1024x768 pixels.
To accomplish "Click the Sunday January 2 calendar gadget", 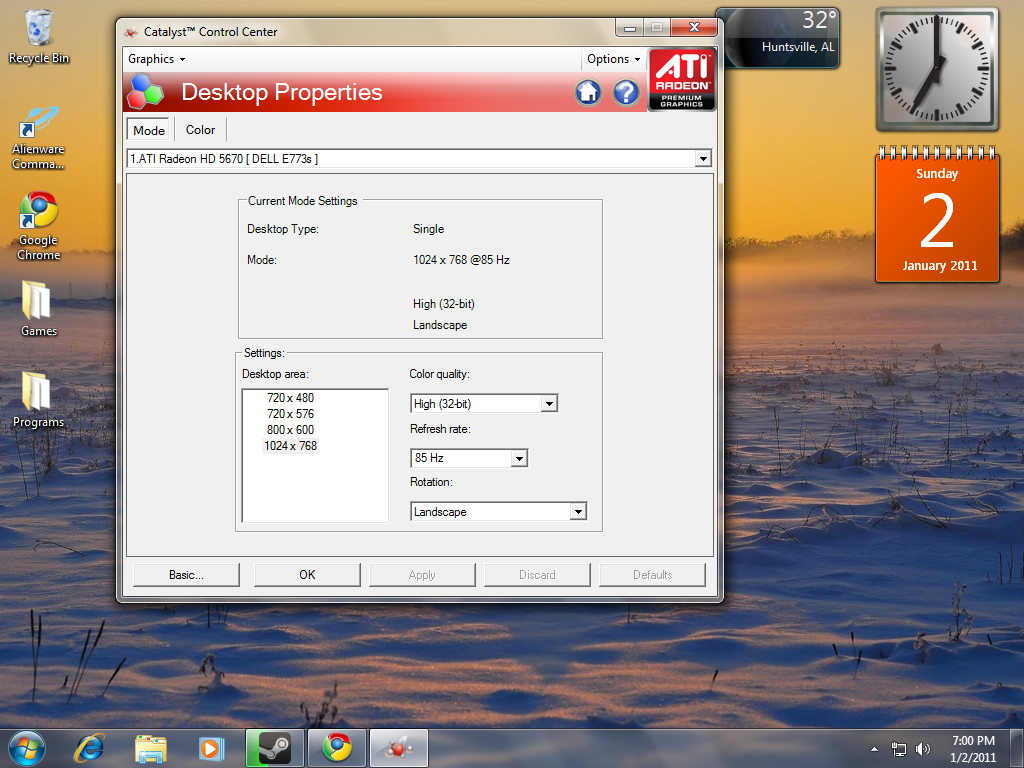I will [x=937, y=216].
